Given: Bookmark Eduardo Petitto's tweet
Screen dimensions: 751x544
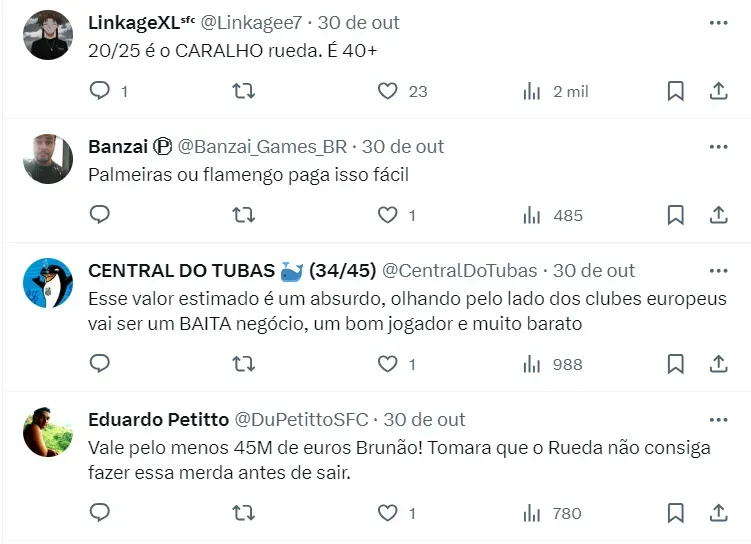Looking at the screenshot, I should click(x=675, y=513).
